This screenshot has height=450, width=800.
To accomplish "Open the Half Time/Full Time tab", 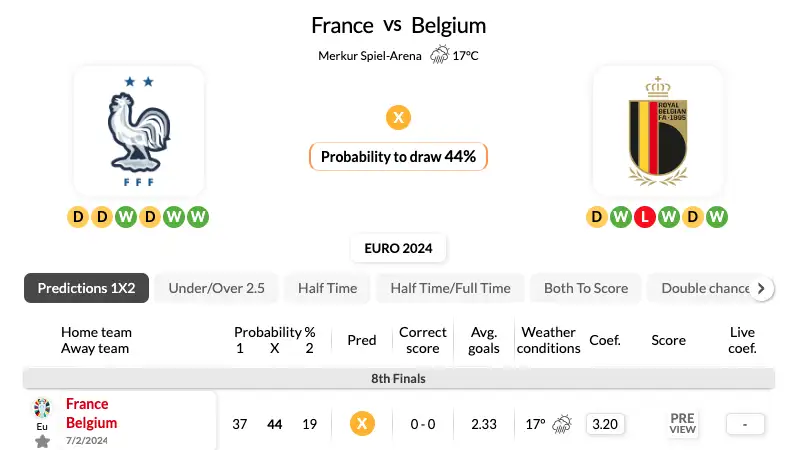I will click(x=451, y=288).
